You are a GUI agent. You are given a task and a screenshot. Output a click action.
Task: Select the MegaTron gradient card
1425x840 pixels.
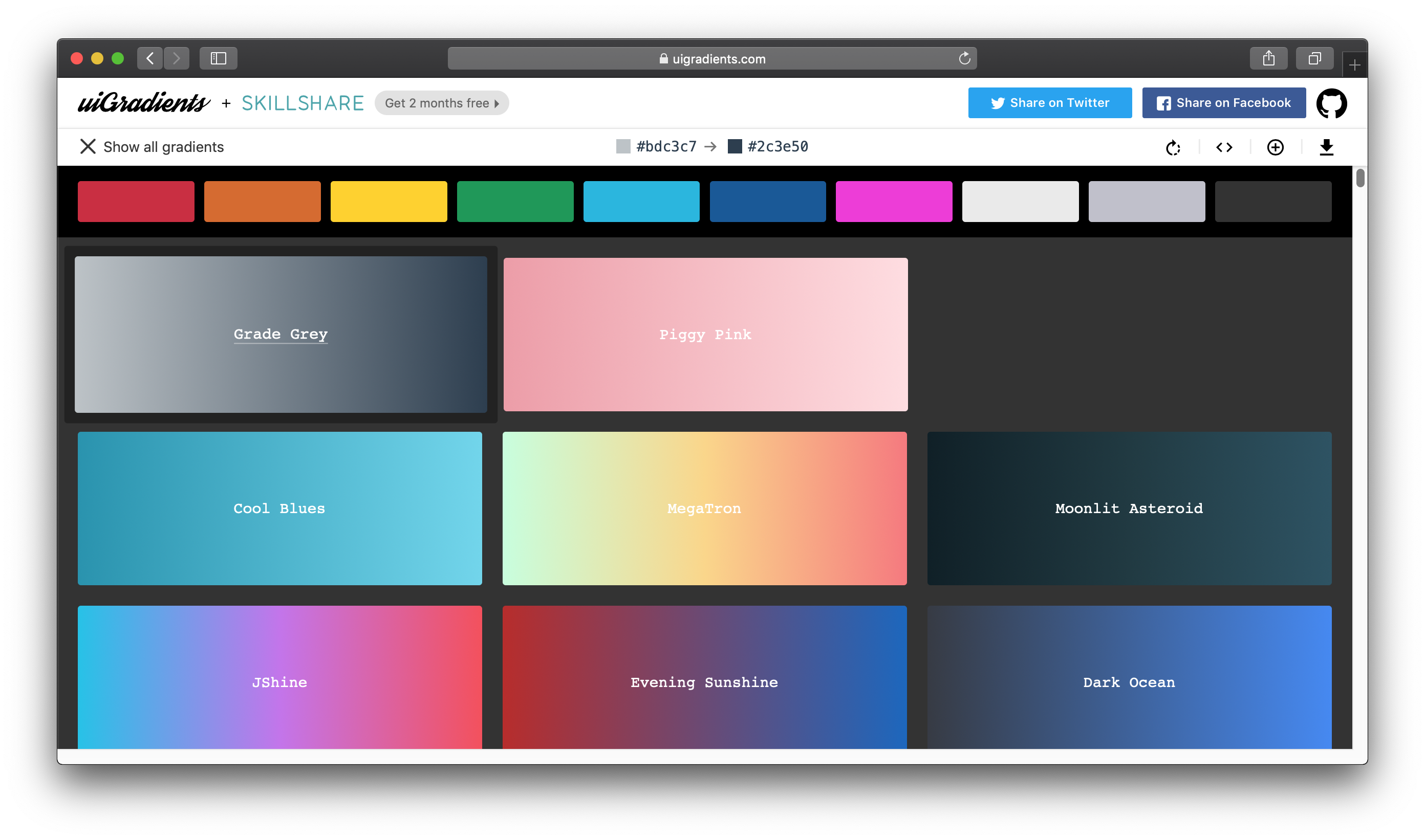pyautogui.click(x=704, y=508)
